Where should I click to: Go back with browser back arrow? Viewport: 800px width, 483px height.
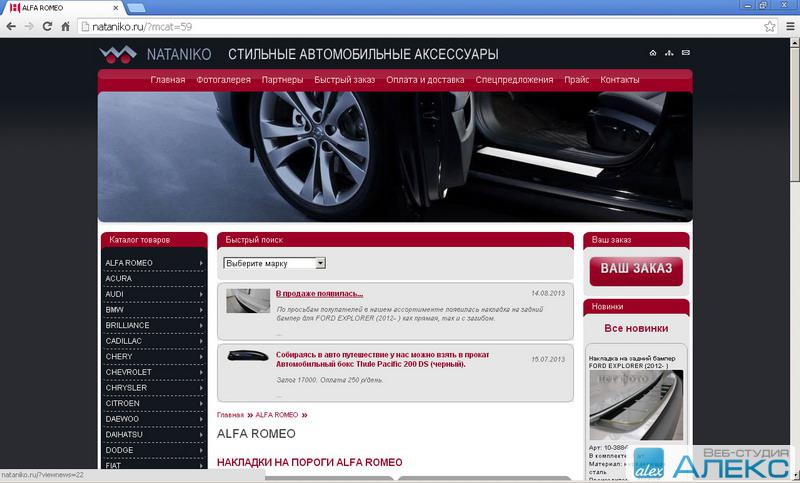[x=10, y=26]
